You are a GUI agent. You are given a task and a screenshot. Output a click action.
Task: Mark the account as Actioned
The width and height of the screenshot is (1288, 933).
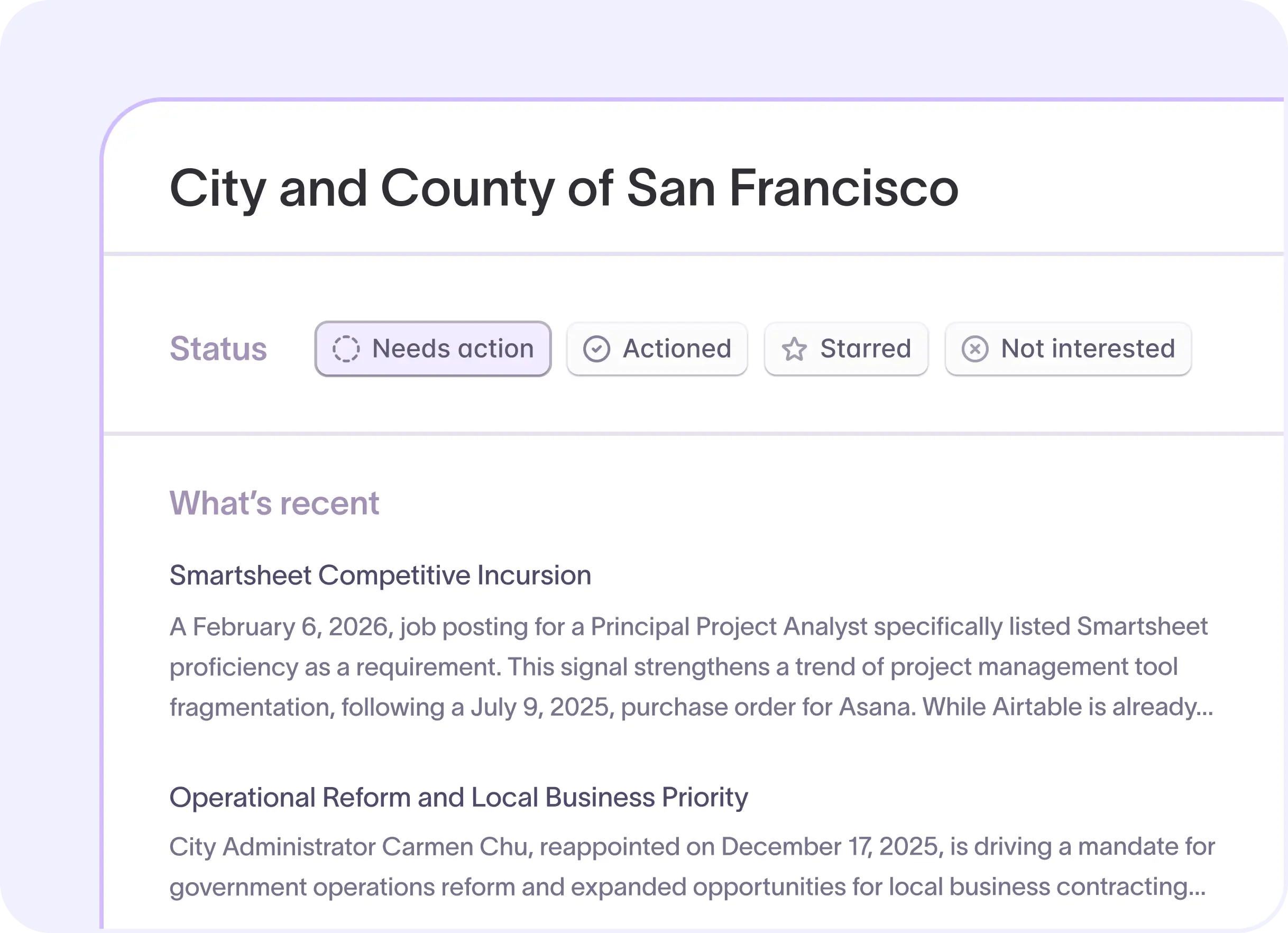click(677, 349)
